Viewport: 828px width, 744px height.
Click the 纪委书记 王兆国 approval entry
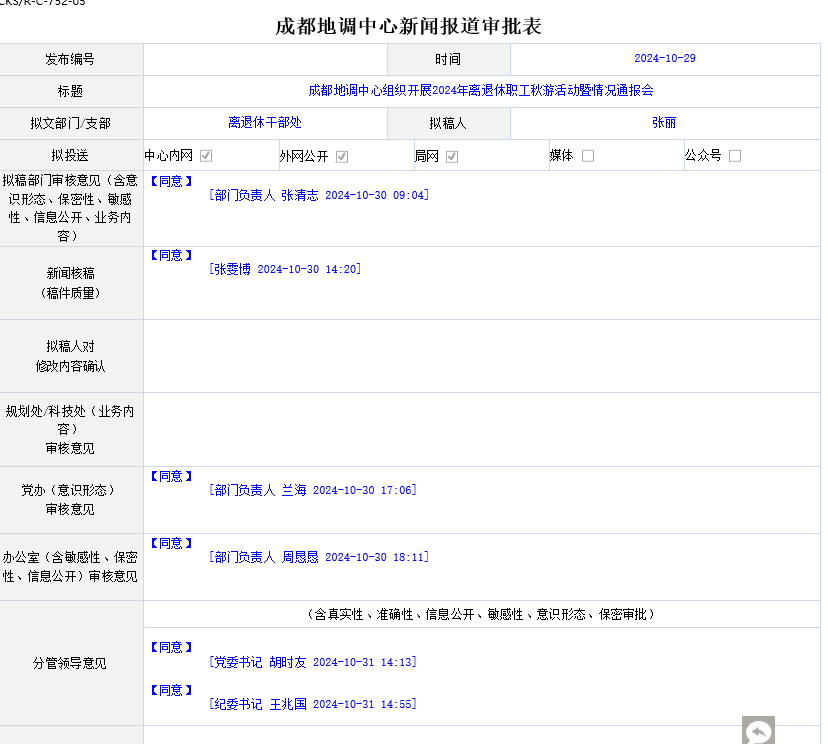(313, 704)
